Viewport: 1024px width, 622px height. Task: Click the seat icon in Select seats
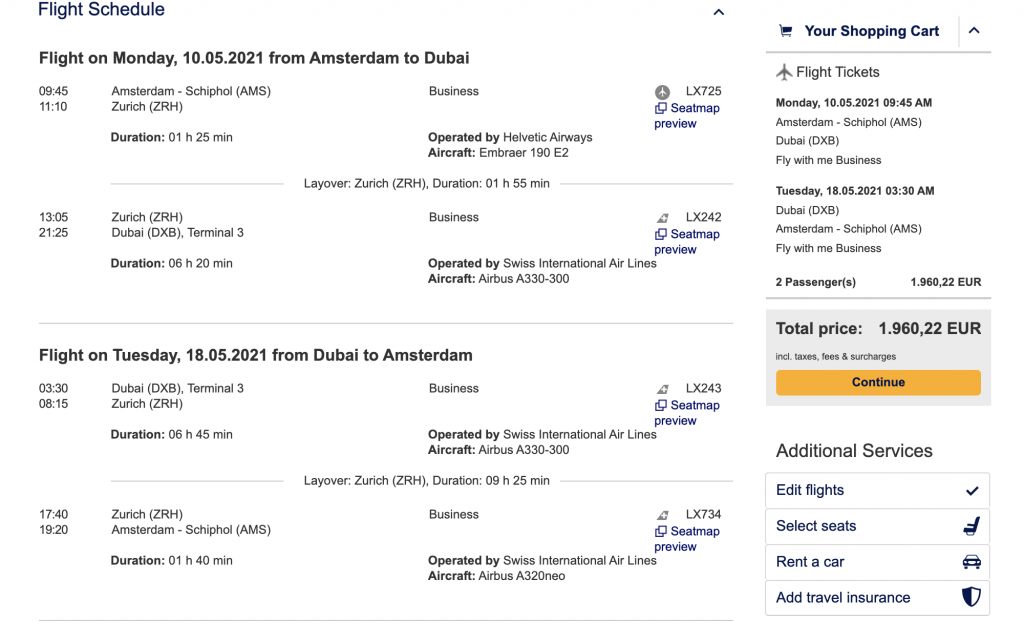point(970,526)
